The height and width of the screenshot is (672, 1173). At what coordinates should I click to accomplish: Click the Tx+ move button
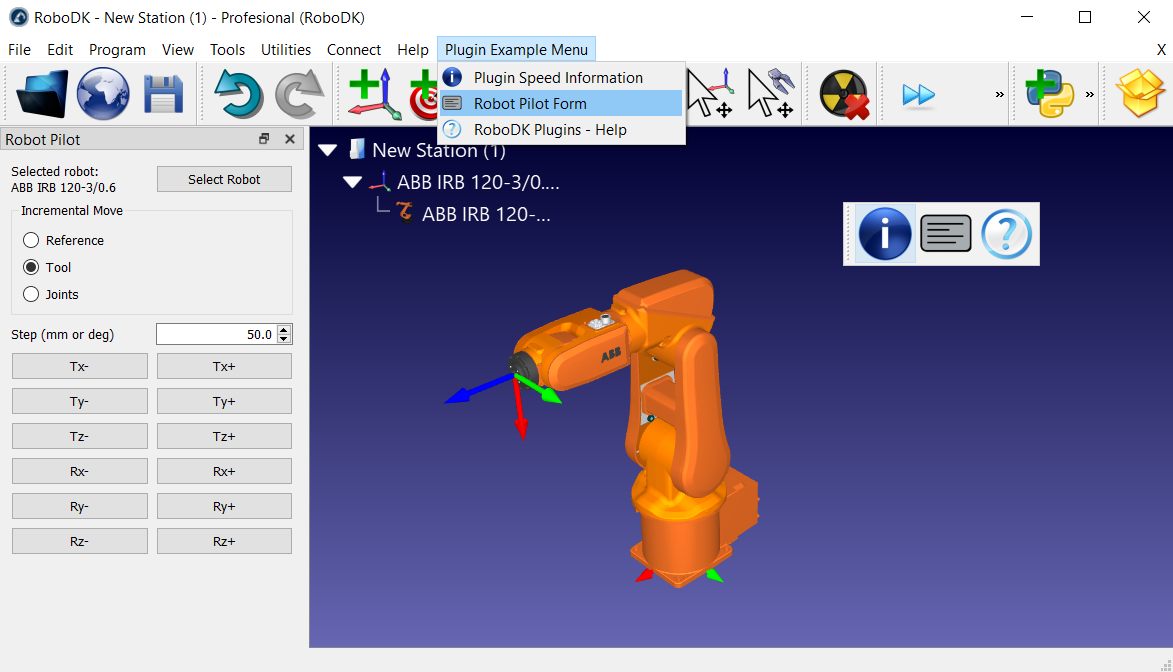tap(224, 366)
